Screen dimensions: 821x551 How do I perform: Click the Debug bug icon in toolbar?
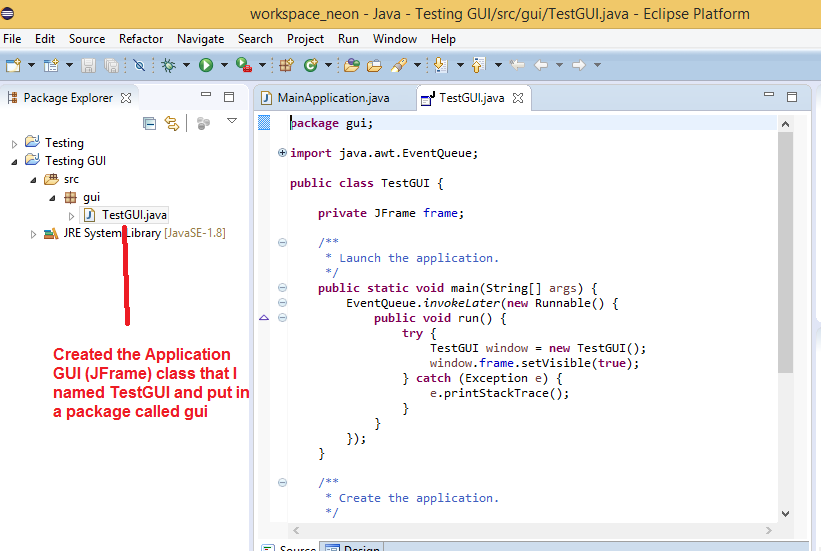click(x=169, y=65)
